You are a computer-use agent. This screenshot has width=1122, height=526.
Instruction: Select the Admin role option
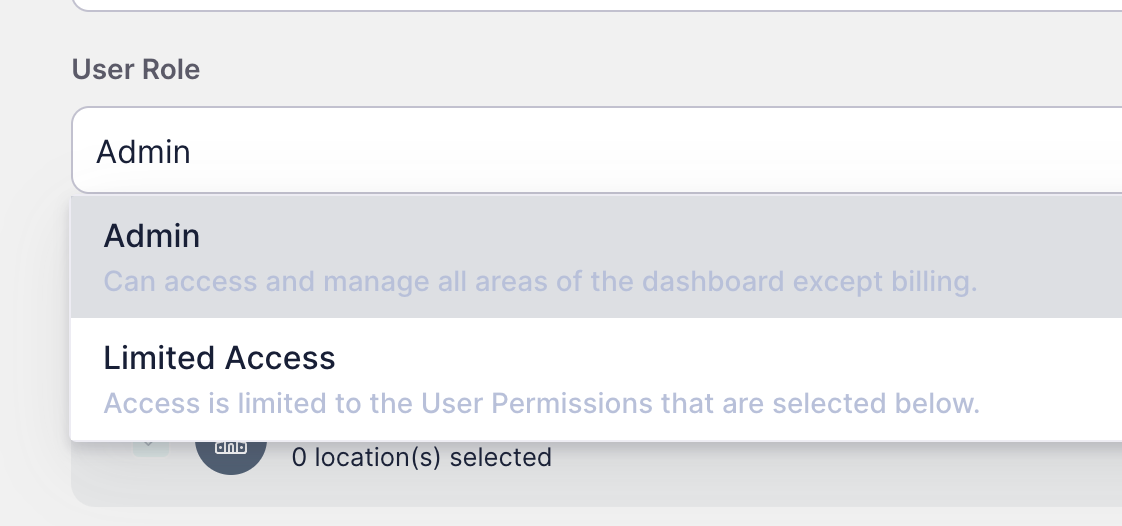pos(597,257)
